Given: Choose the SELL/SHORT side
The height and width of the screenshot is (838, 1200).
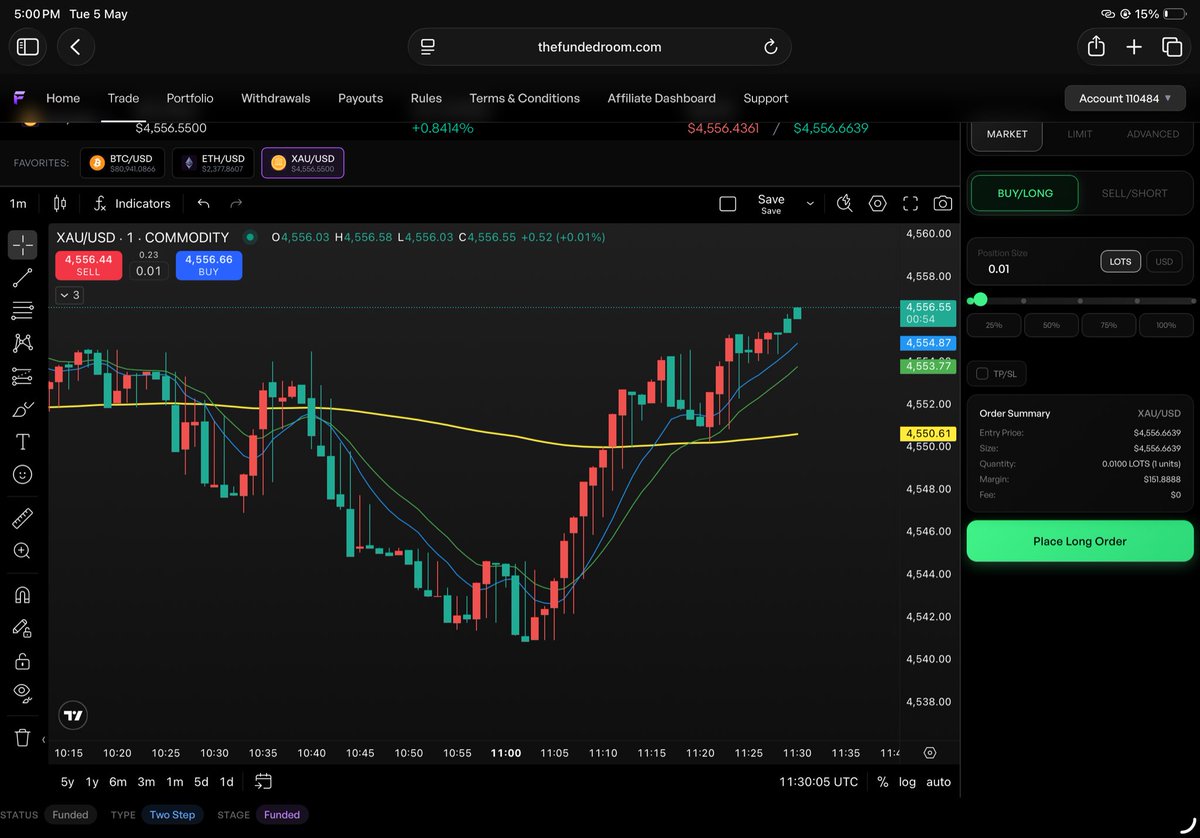Looking at the screenshot, I should click(1135, 193).
